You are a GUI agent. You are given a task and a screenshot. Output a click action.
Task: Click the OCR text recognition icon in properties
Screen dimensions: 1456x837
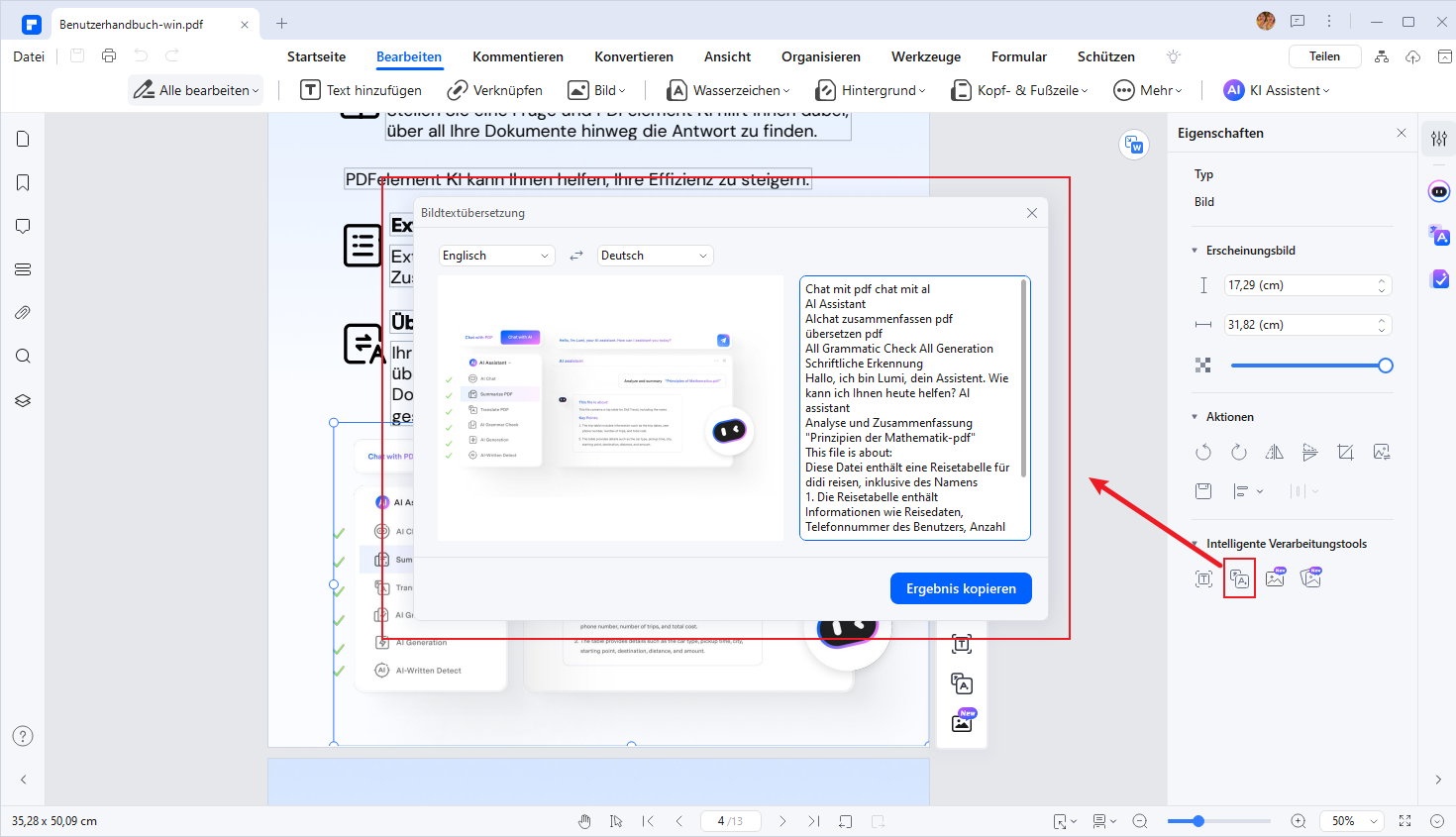click(x=1203, y=578)
